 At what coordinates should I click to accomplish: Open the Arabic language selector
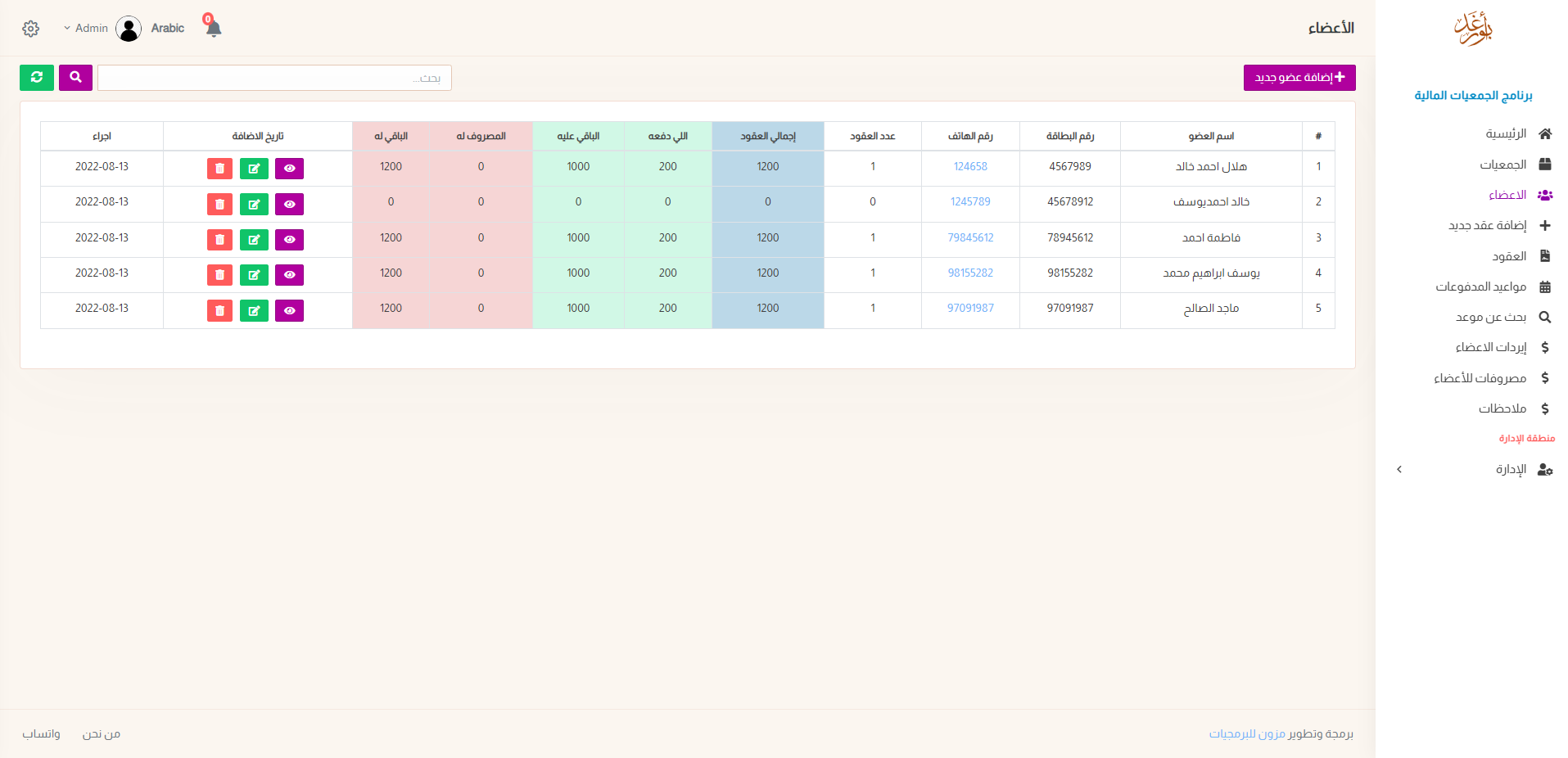(x=167, y=29)
